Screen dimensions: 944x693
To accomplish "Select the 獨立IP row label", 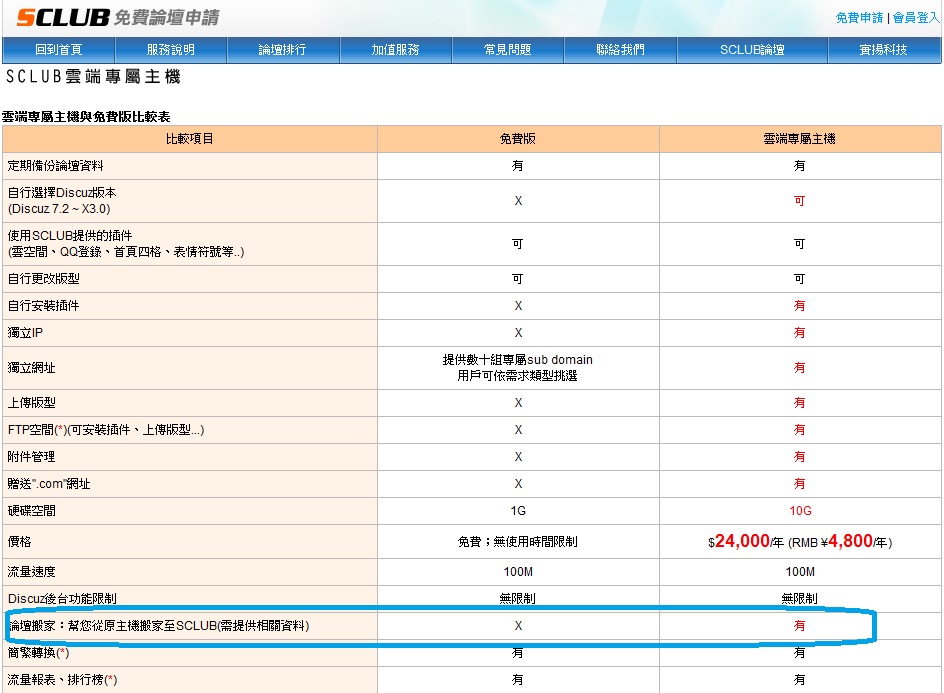I will (x=25, y=333).
